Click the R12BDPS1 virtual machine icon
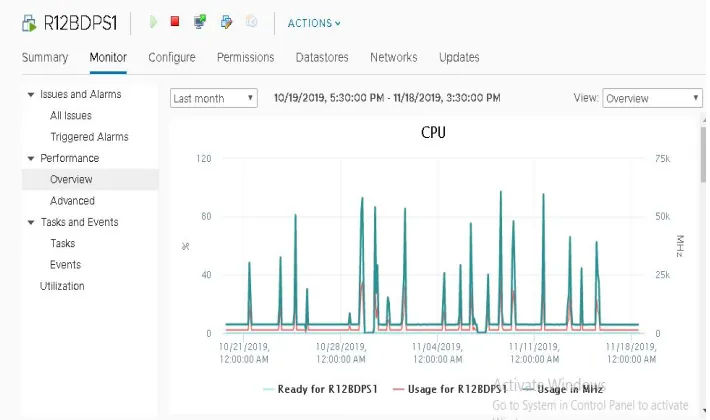 tap(29, 24)
